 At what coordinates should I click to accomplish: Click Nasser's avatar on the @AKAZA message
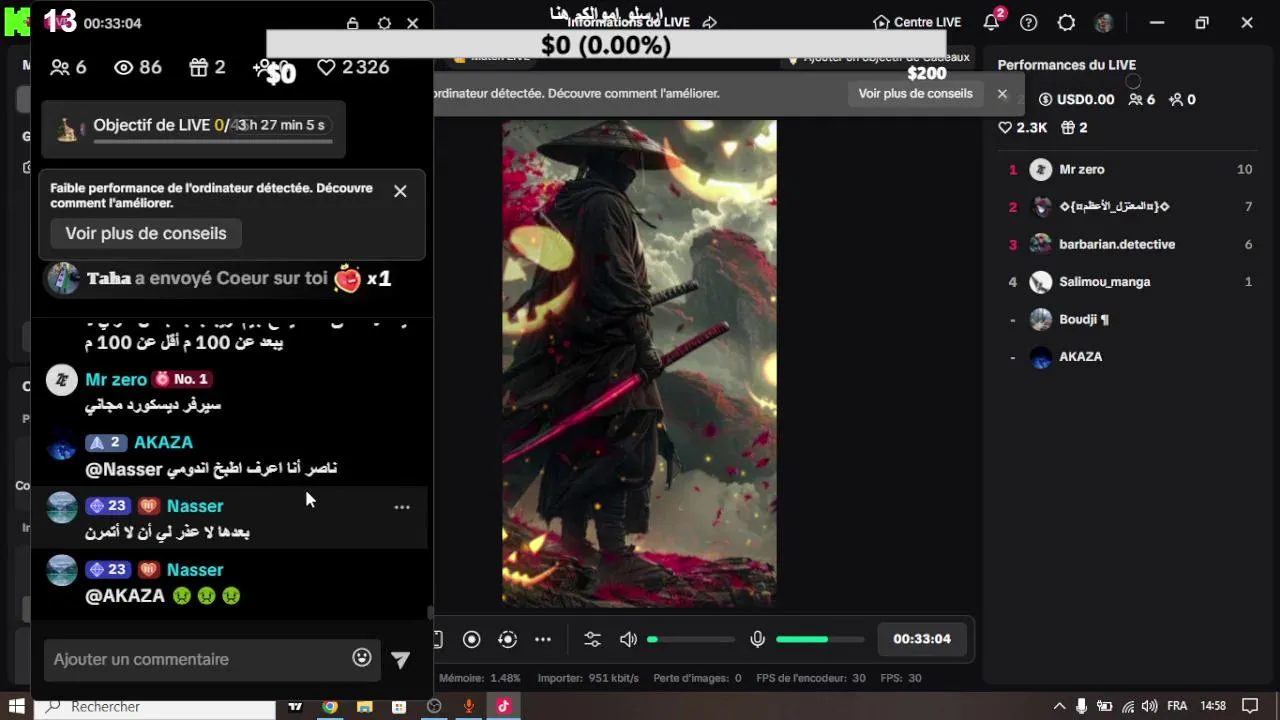[62, 570]
